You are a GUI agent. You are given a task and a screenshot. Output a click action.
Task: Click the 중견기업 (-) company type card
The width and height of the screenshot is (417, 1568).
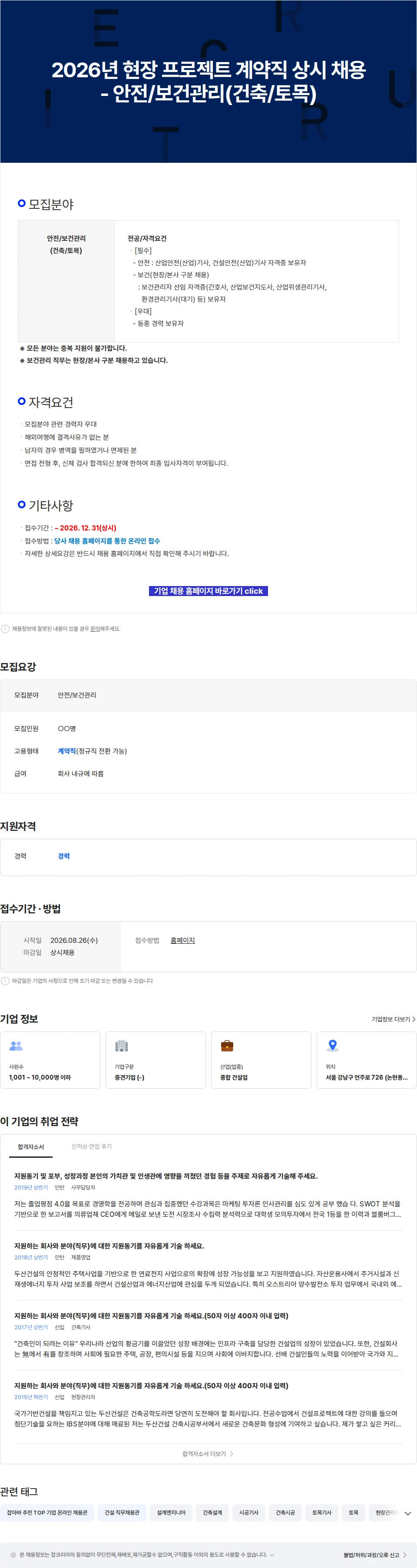[x=156, y=1060]
